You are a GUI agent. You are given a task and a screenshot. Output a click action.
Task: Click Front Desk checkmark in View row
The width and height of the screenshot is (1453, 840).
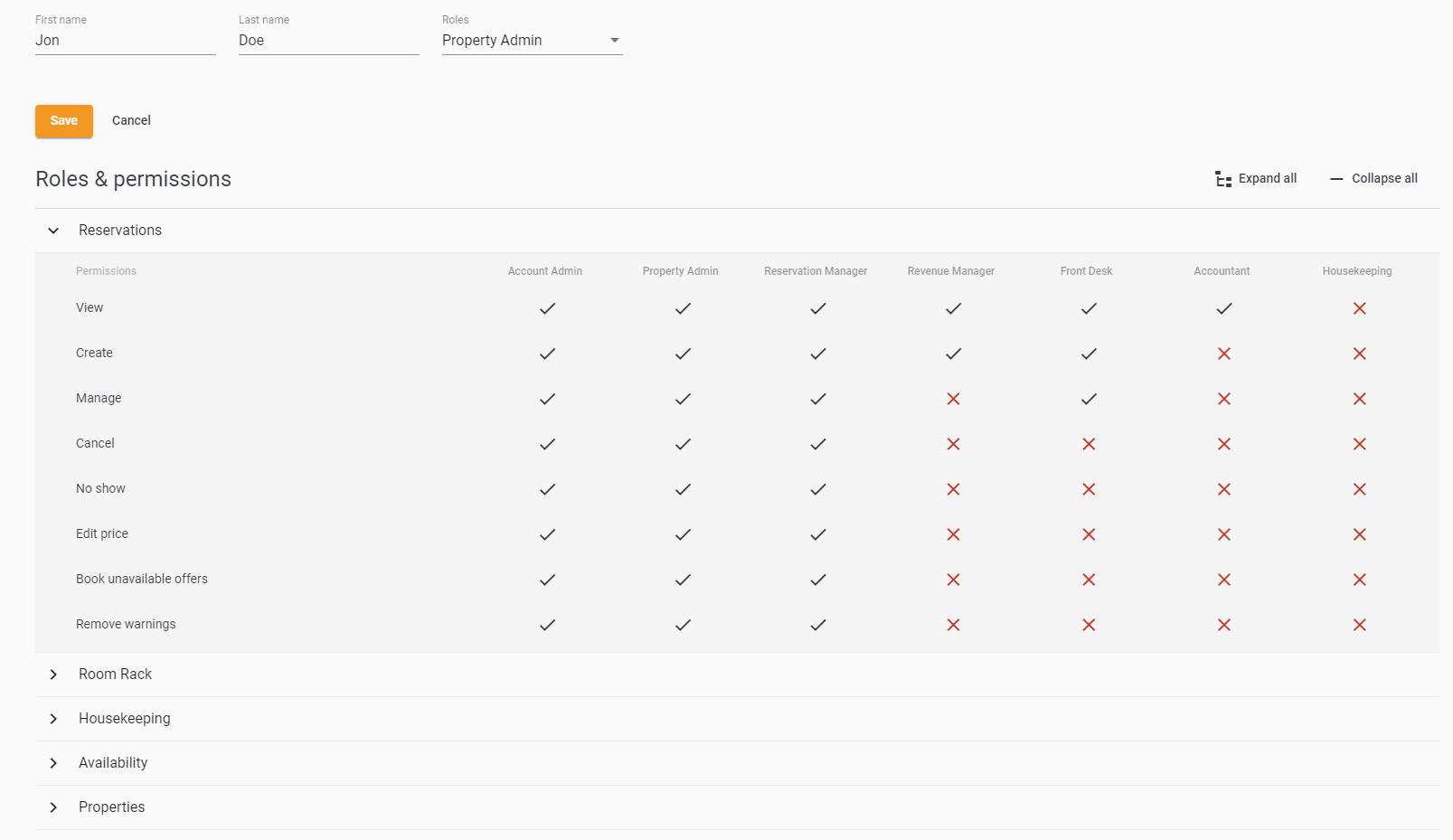(x=1089, y=308)
